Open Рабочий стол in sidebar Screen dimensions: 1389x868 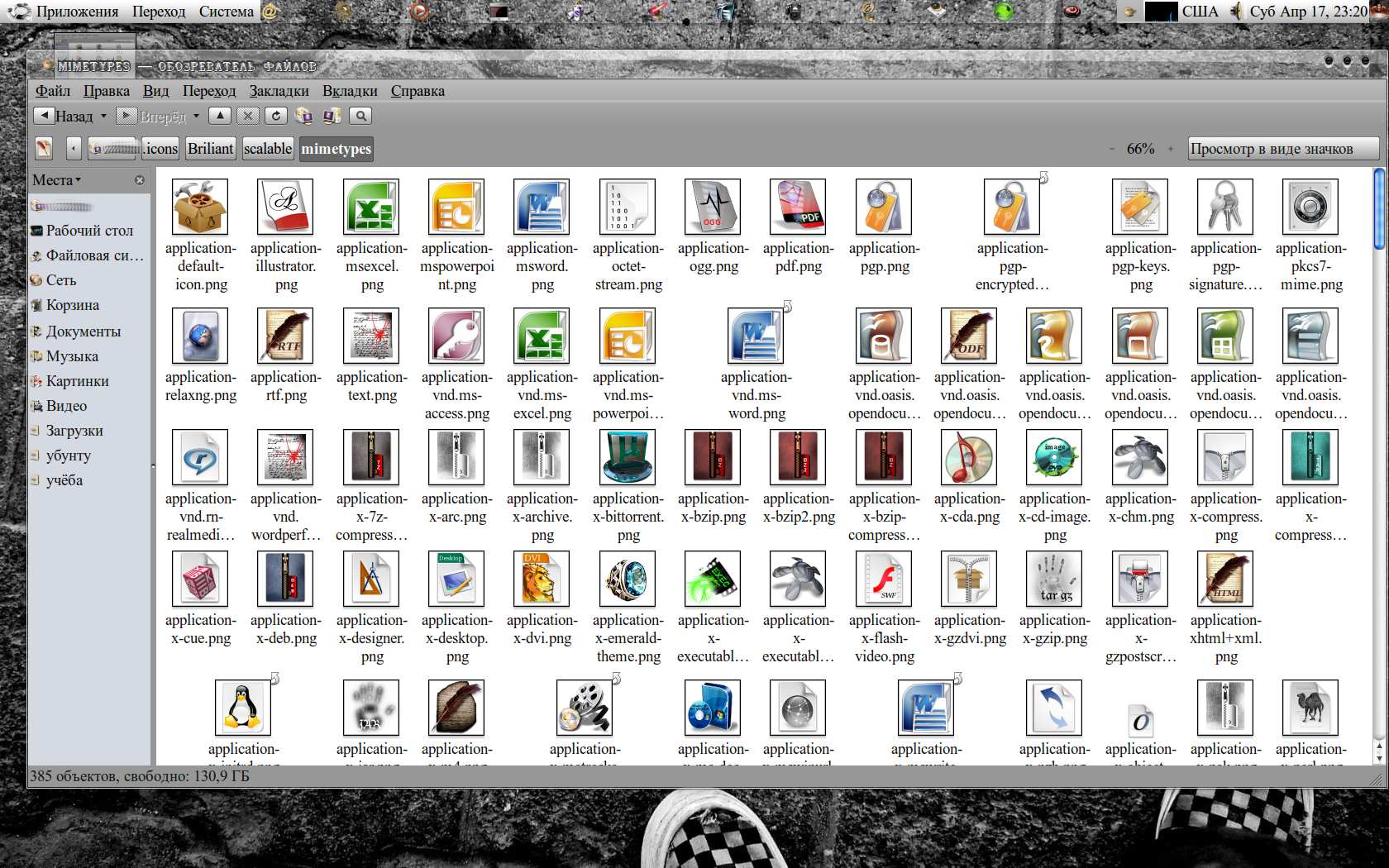[89, 231]
